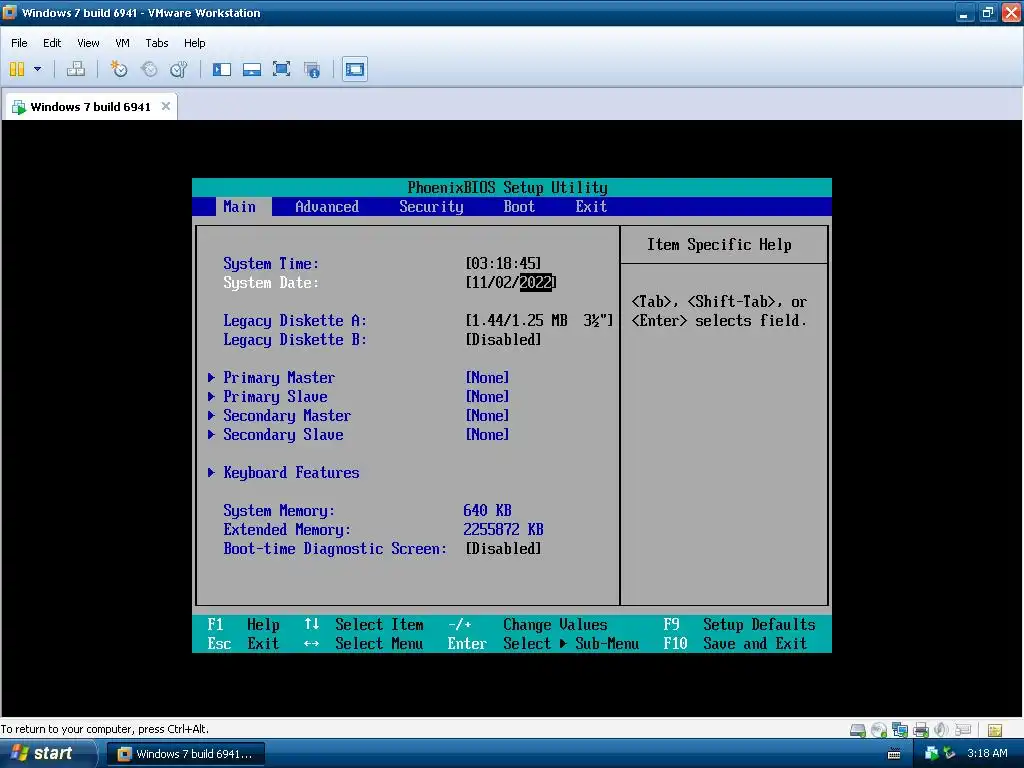This screenshot has height=768, width=1024.
Task: Expand the Primary Master sub-menu
Action: (x=279, y=377)
